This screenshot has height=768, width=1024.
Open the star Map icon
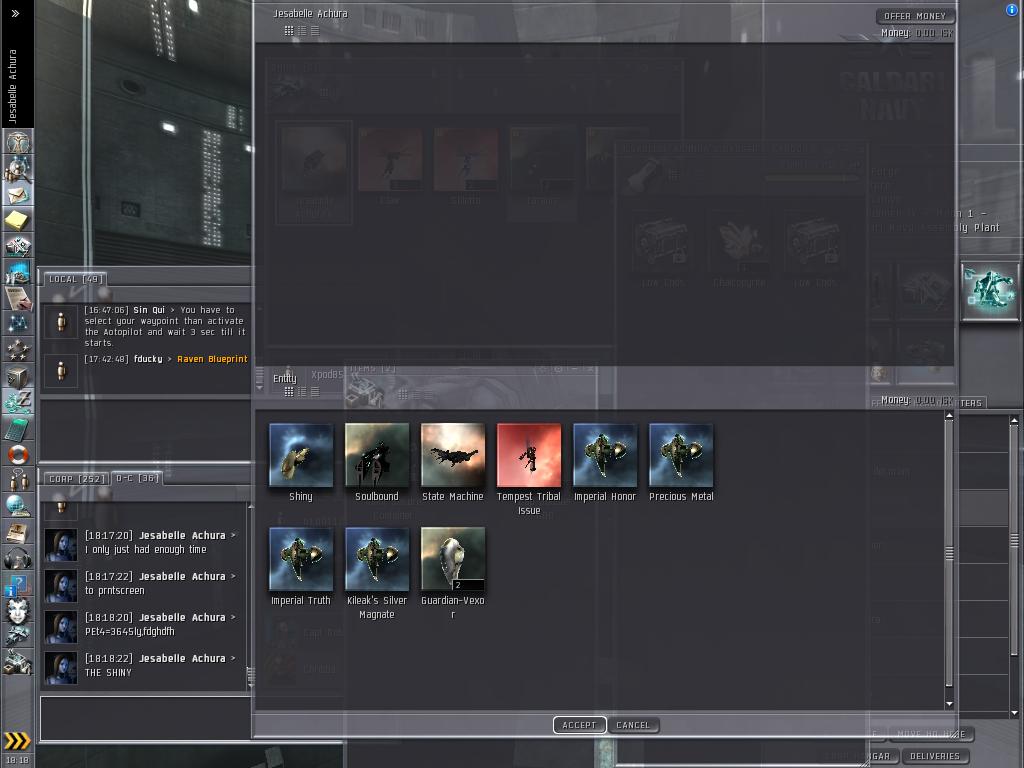click(x=18, y=323)
